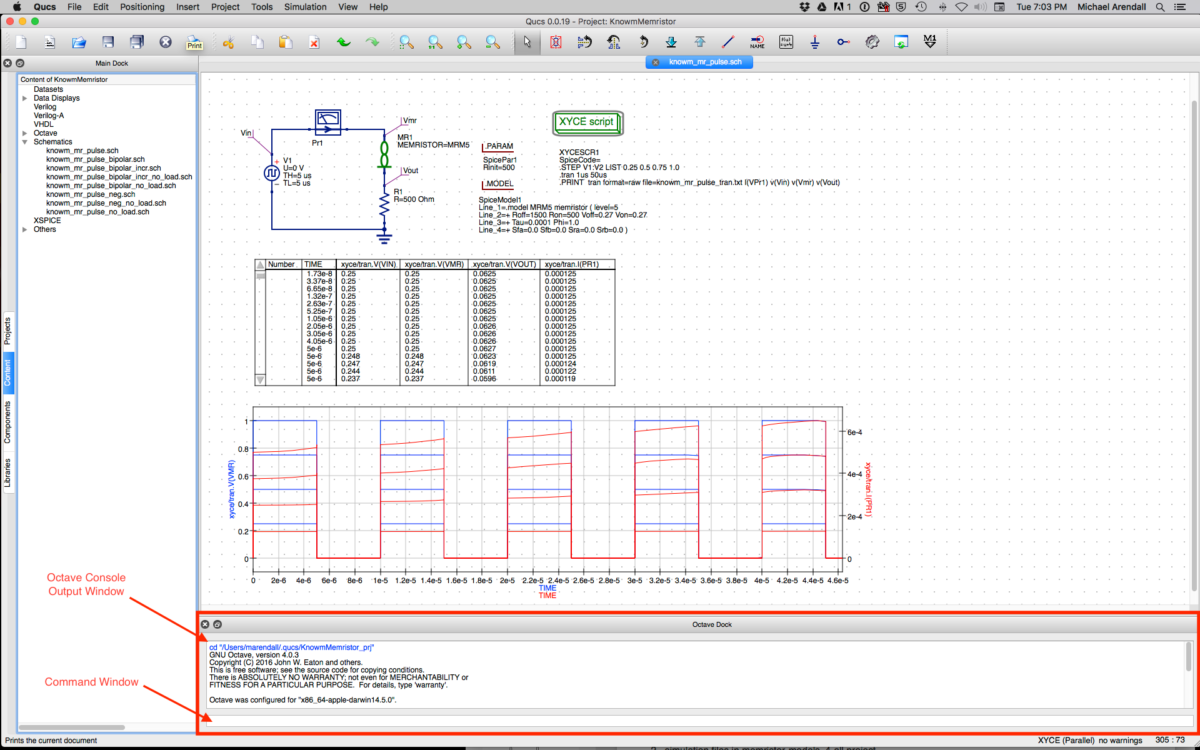The width and height of the screenshot is (1200, 750).
Task: Open the Simulation menu
Action: point(304,7)
